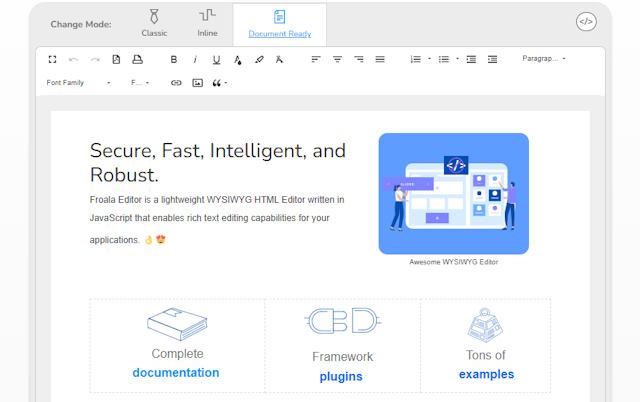Image resolution: width=640 pixels, height=402 pixels.
Task: Open the plugins link
Action: (341, 376)
